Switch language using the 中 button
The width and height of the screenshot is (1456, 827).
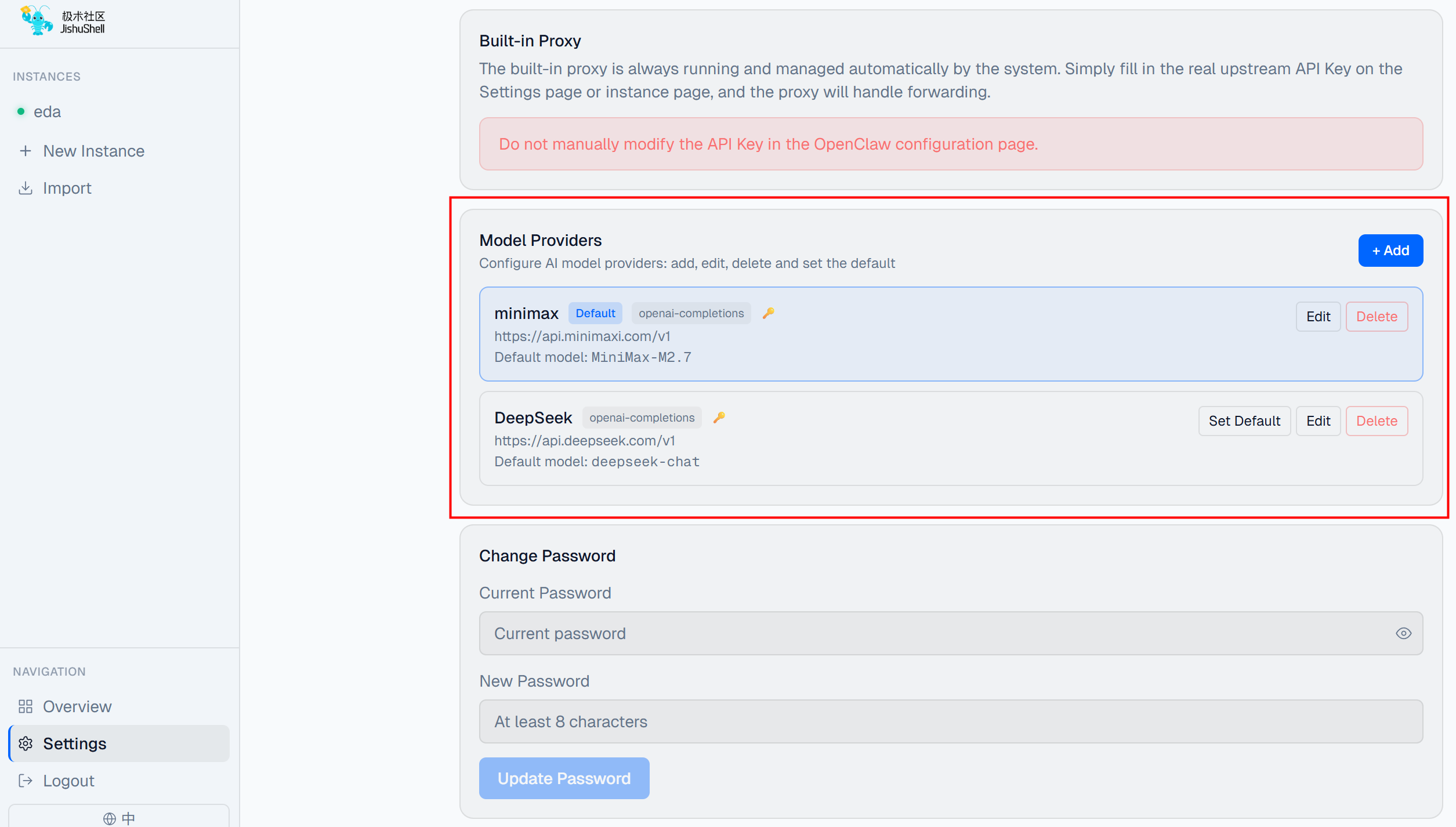tap(128, 818)
